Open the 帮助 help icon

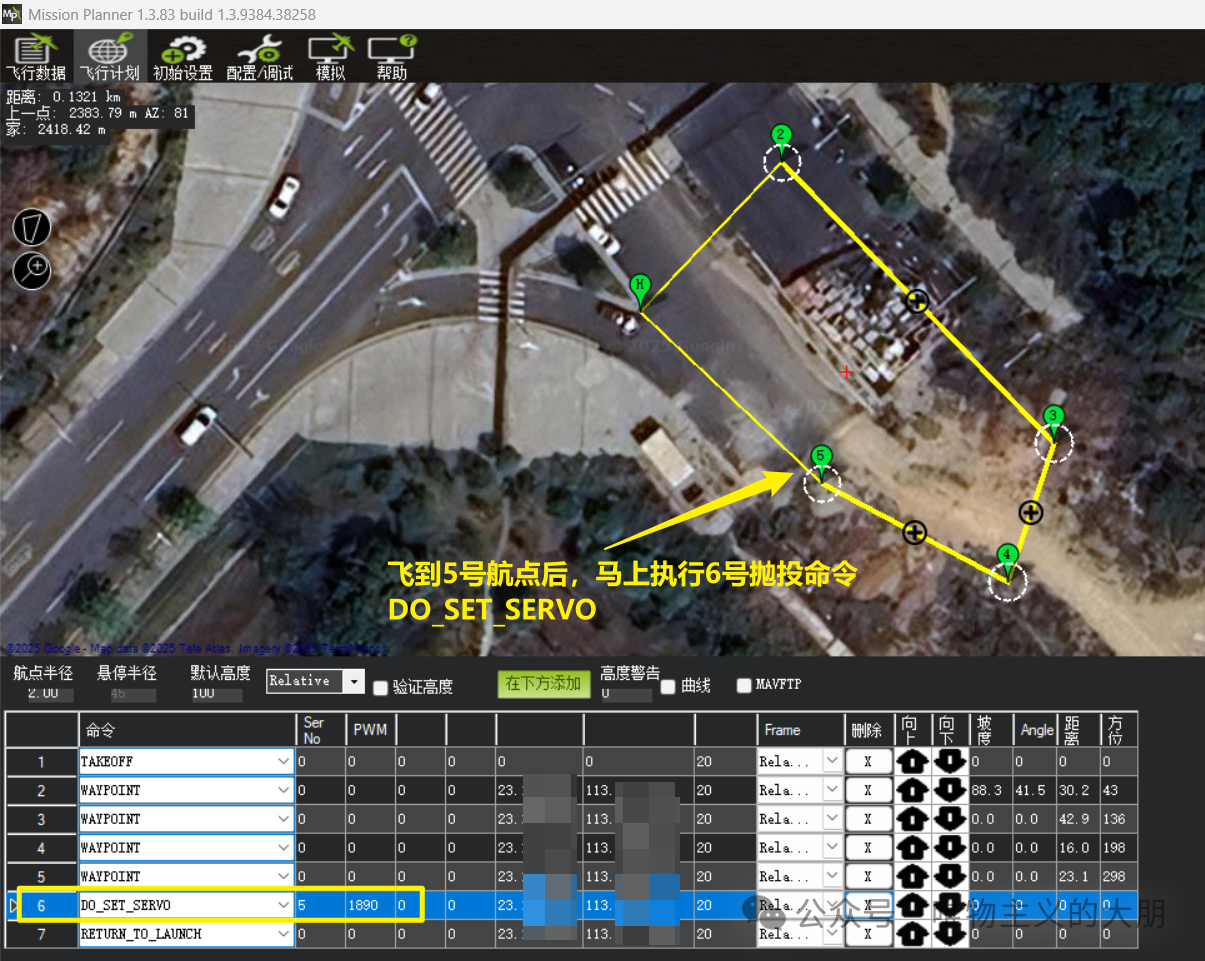[x=392, y=57]
